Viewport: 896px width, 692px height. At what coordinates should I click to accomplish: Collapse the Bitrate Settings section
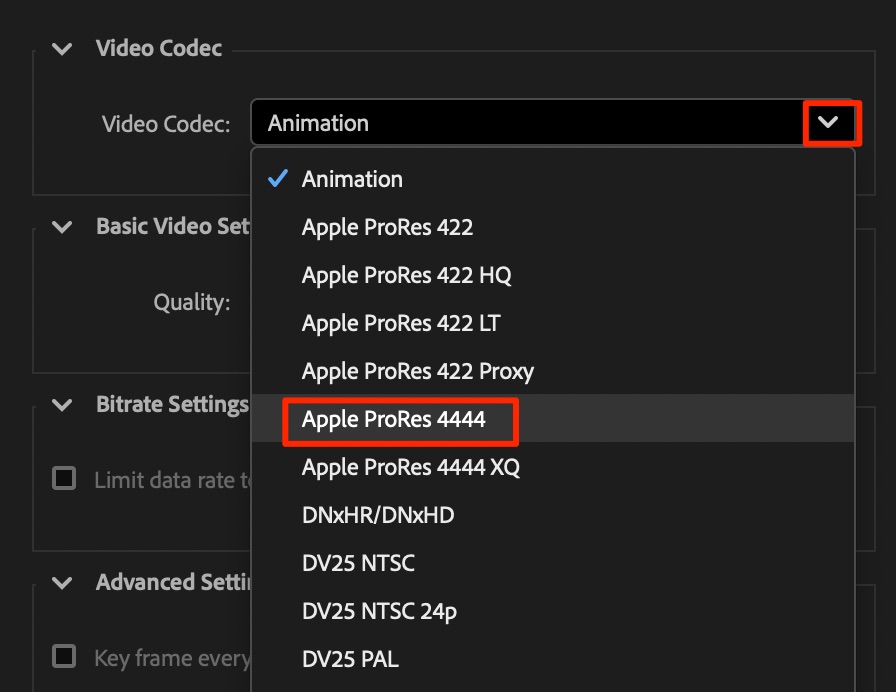pos(63,405)
